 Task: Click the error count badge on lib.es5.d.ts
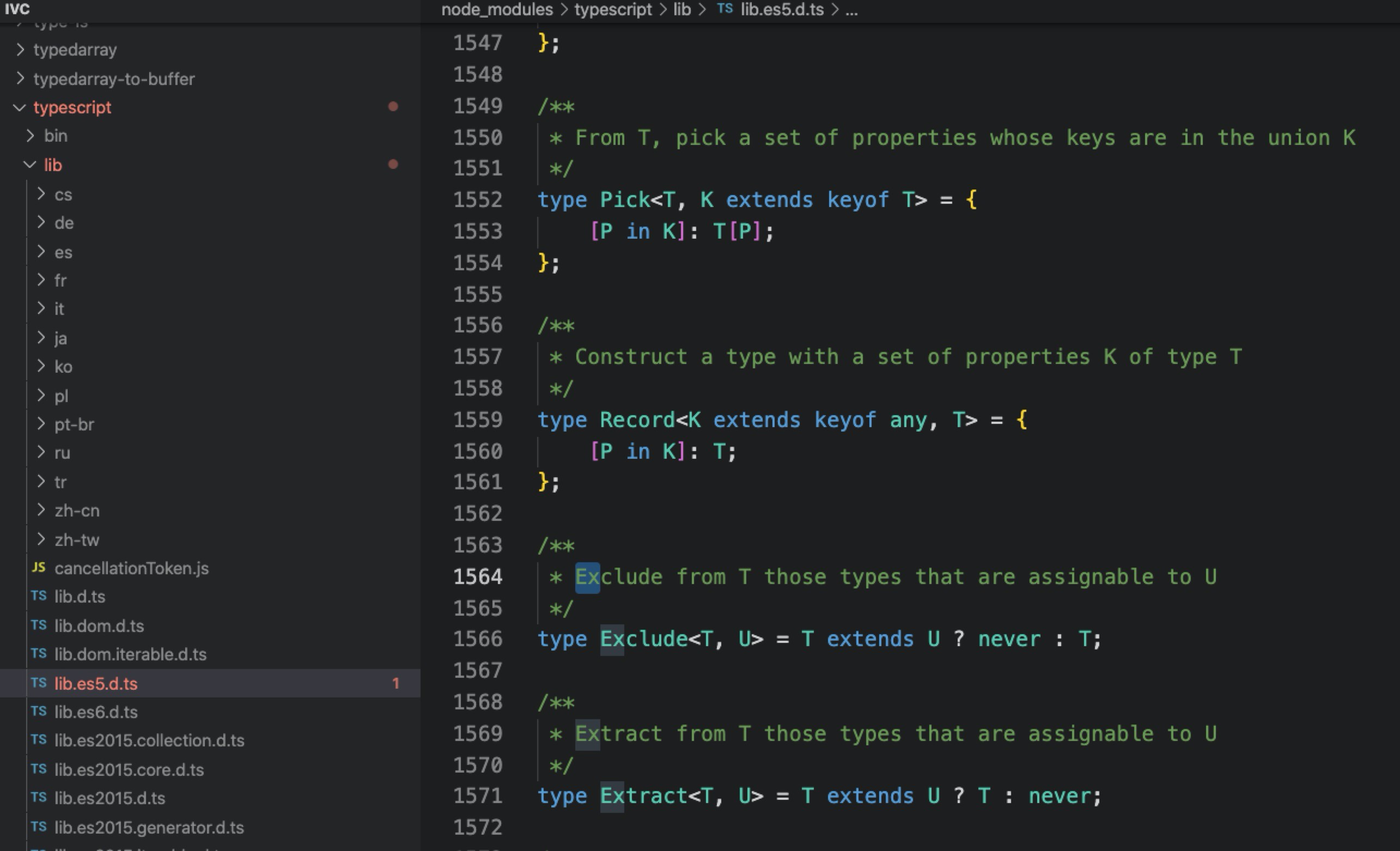[395, 683]
